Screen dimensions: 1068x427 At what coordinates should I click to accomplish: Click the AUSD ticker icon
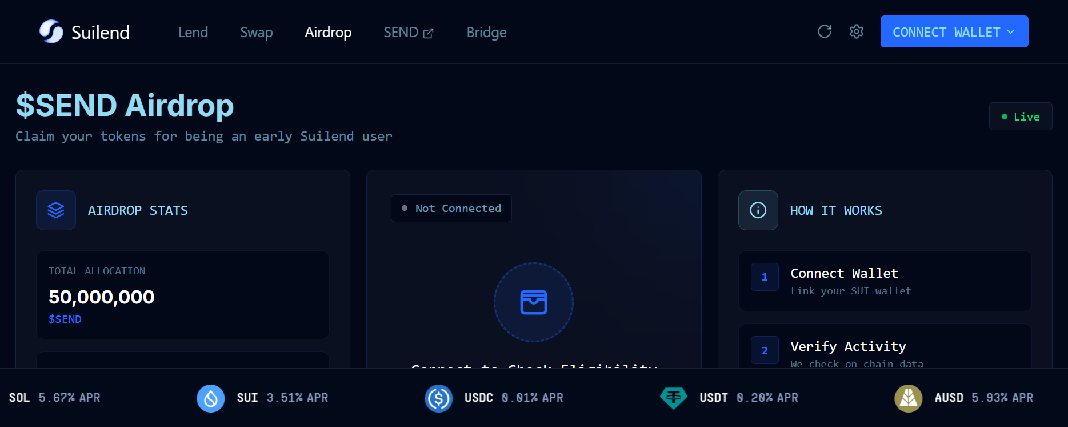coord(908,398)
